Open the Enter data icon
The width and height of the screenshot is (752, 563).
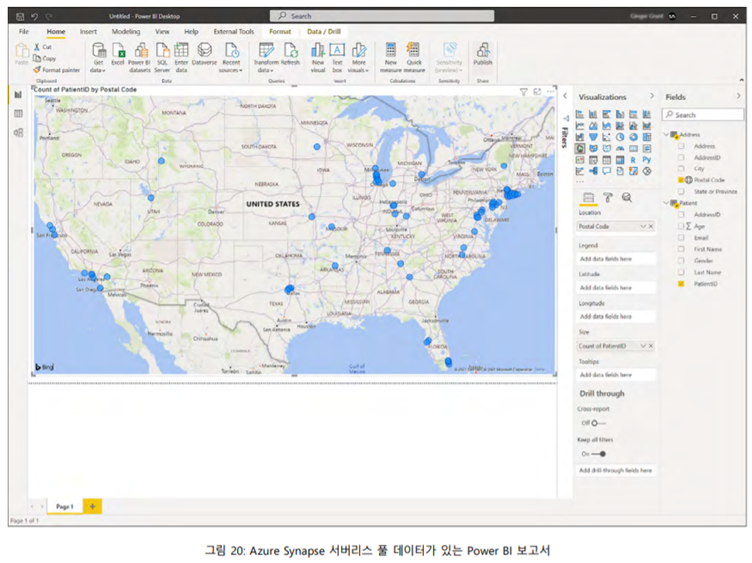[x=181, y=57]
